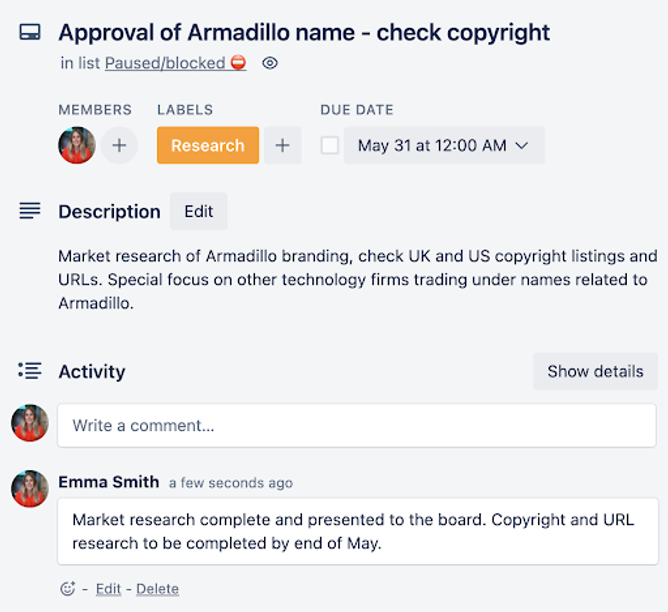The width and height of the screenshot is (668, 612).
Task: Click Emma Smith's avatar beside her comment
Action: (x=30, y=488)
